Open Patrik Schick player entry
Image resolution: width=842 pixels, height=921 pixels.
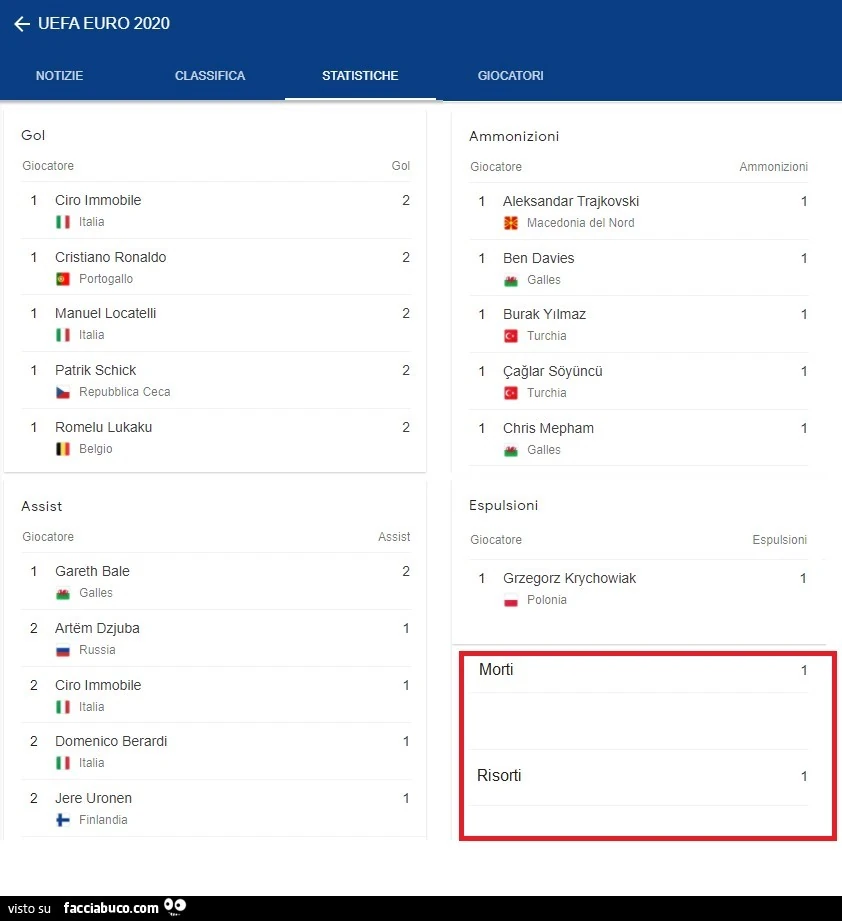tap(95, 371)
